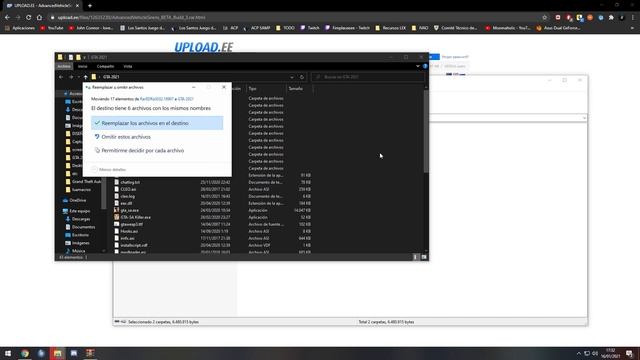Click the Explorer file list vertical scrollbar

426,131
